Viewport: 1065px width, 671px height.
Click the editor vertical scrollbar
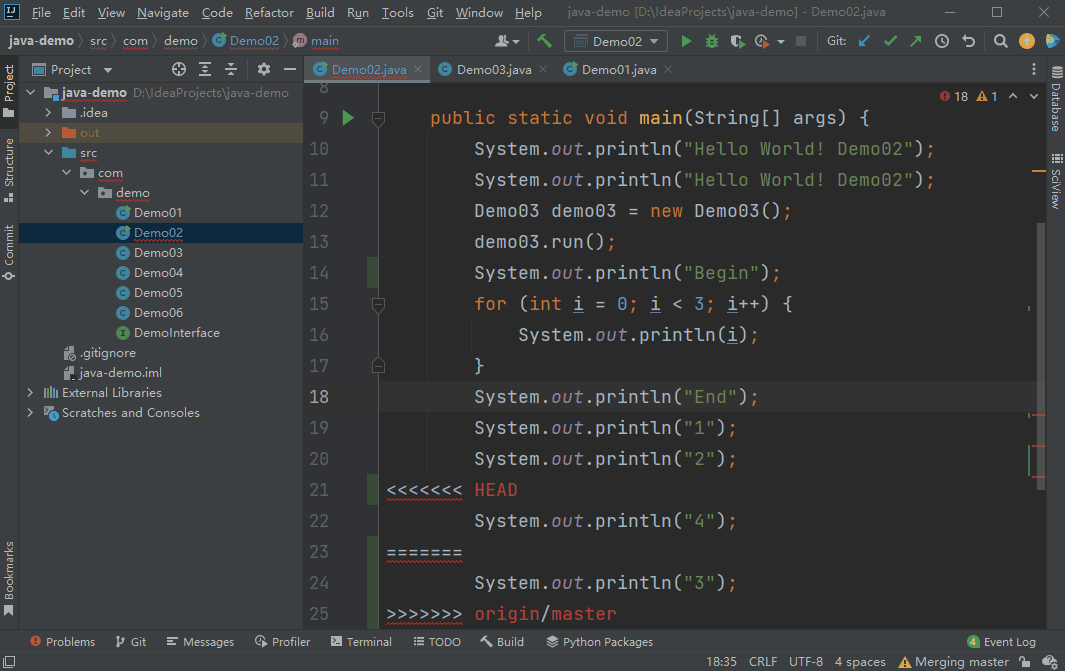[x=1040, y=350]
